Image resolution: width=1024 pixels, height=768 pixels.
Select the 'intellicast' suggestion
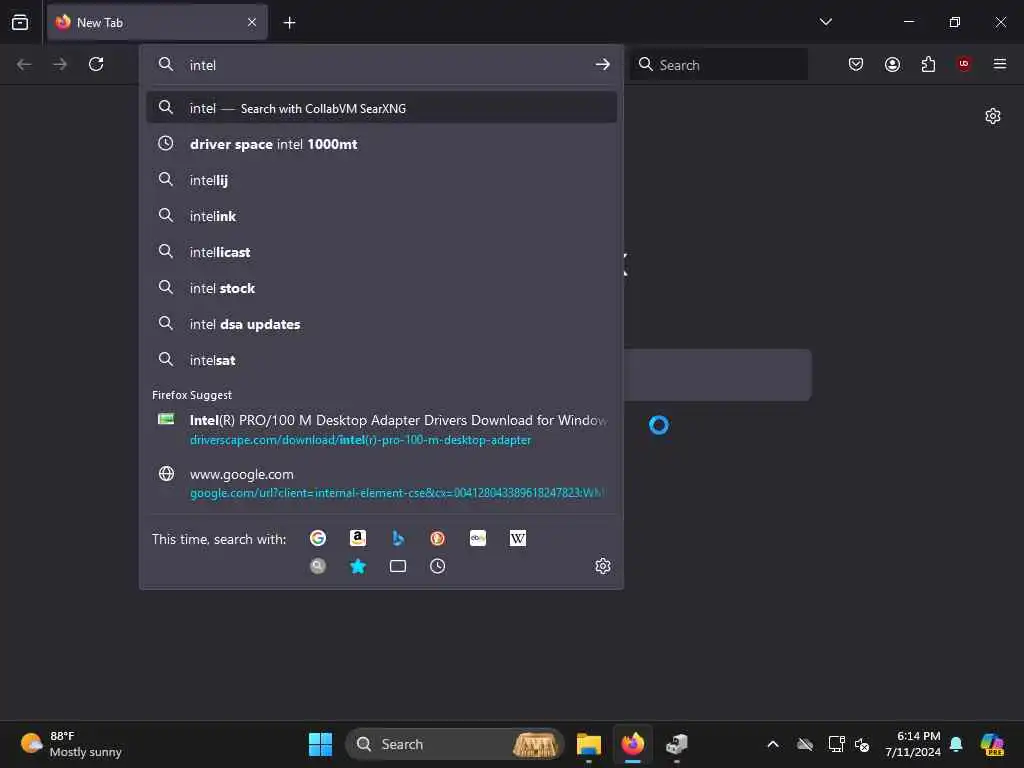point(381,252)
